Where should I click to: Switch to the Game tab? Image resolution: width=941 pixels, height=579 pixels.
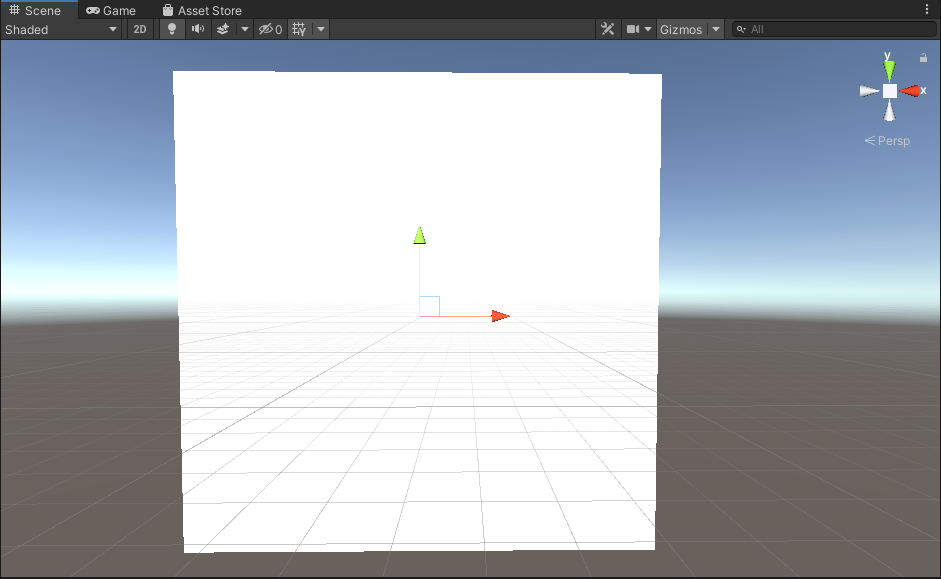click(x=111, y=10)
